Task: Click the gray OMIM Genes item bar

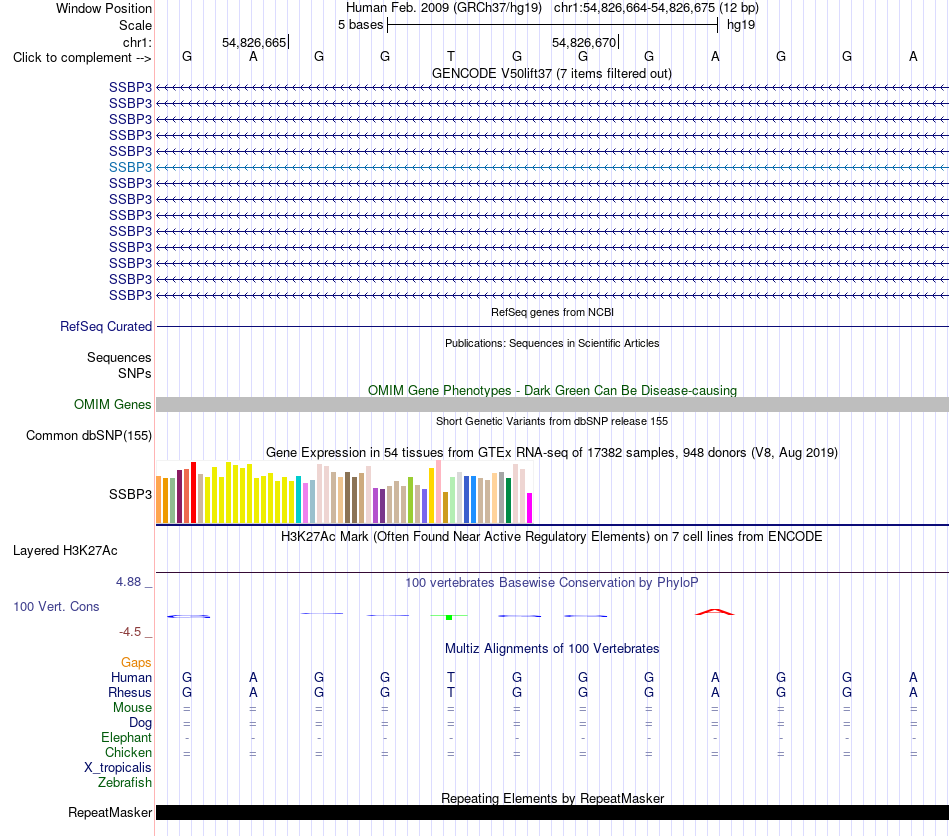Action: coord(552,405)
